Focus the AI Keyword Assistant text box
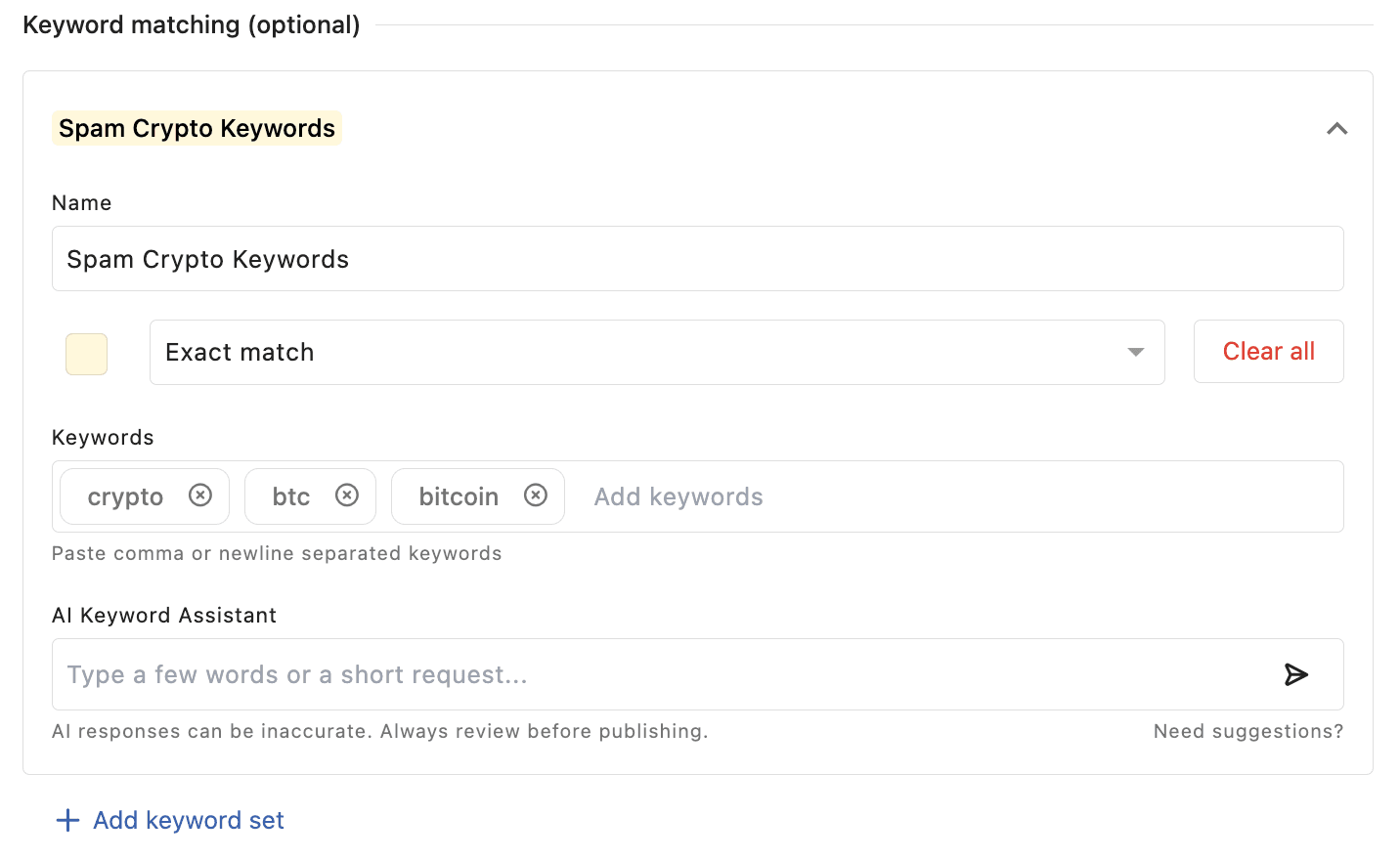 [665, 674]
